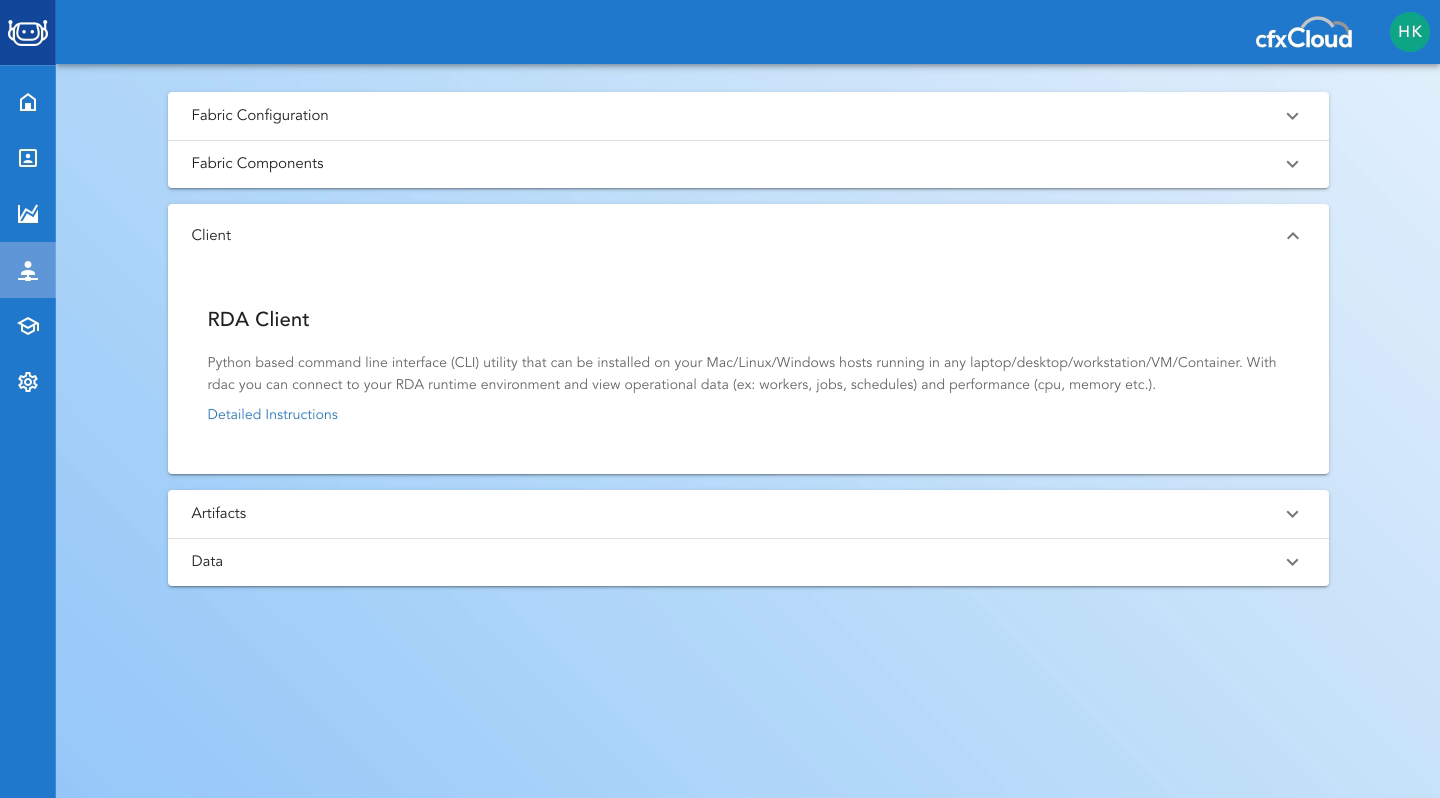1440x798 pixels.
Task: Click the Fabric Configuration header label
Action: click(x=260, y=116)
